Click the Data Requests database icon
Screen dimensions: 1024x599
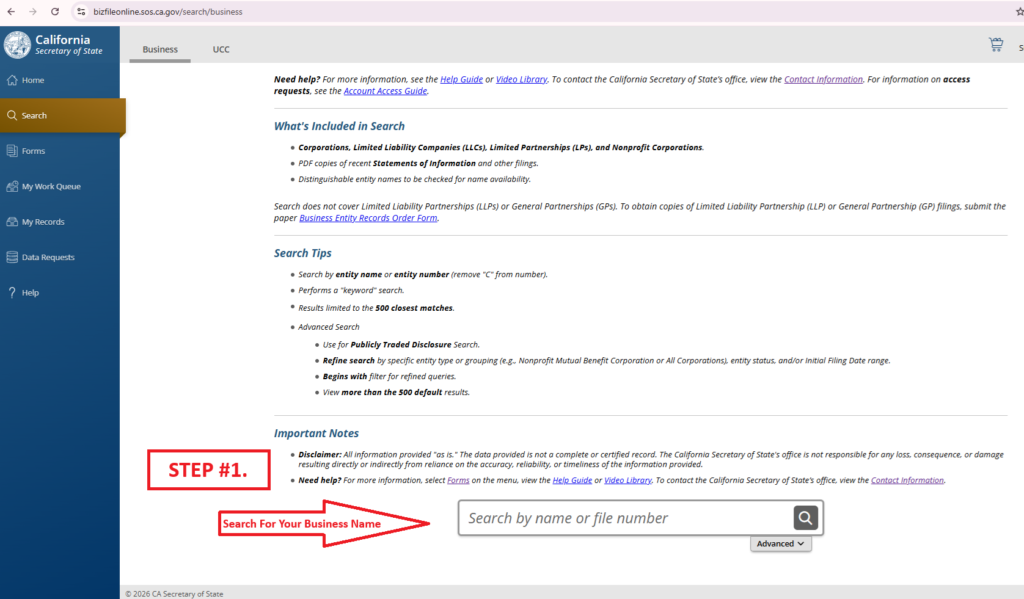(x=12, y=257)
